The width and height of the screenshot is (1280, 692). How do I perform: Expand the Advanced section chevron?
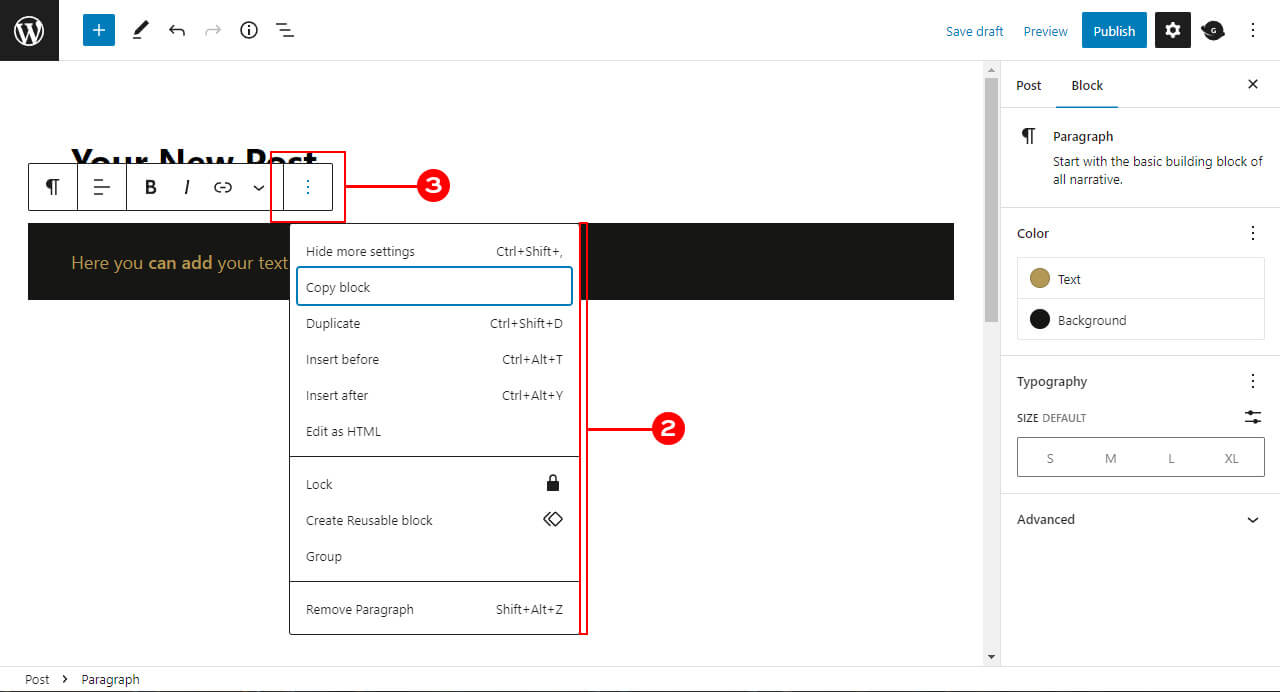(x=1253, y=519)
